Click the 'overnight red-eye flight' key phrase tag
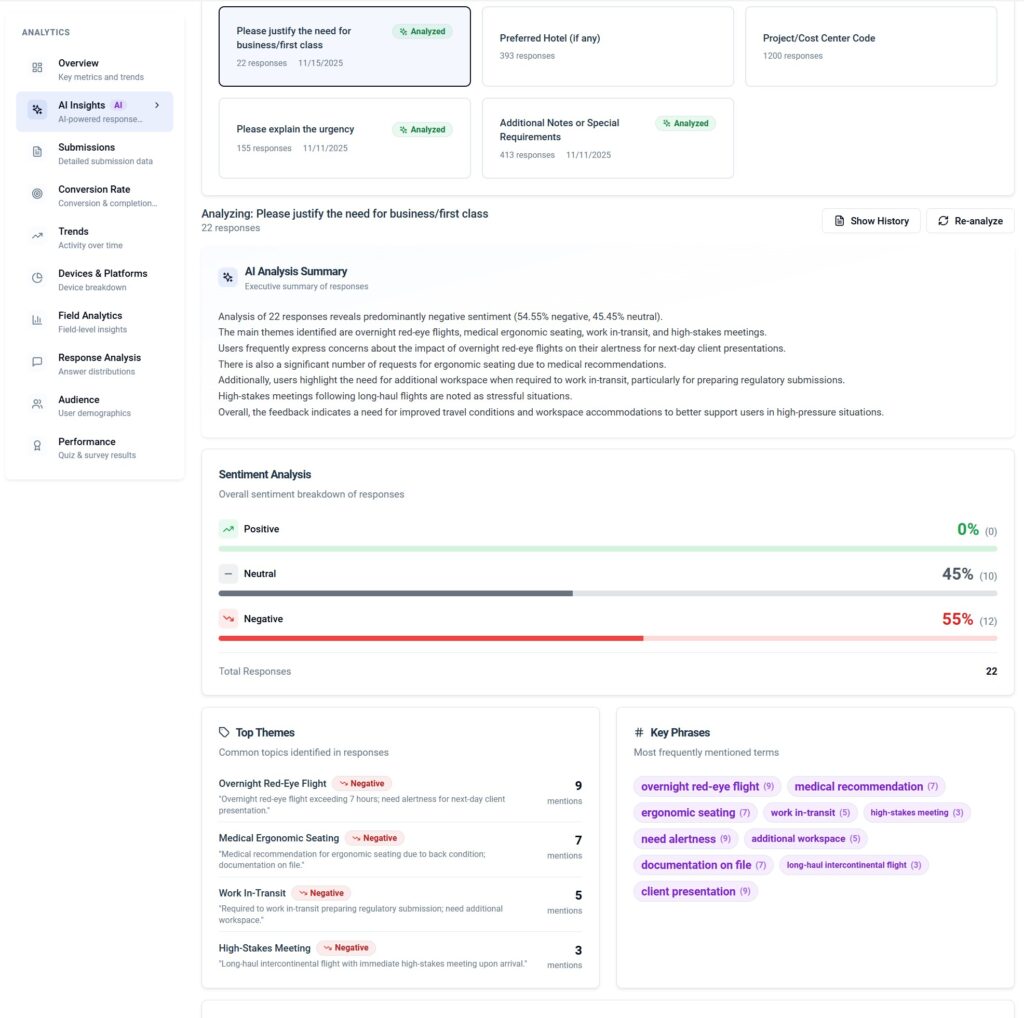 [x=707, y=787]
